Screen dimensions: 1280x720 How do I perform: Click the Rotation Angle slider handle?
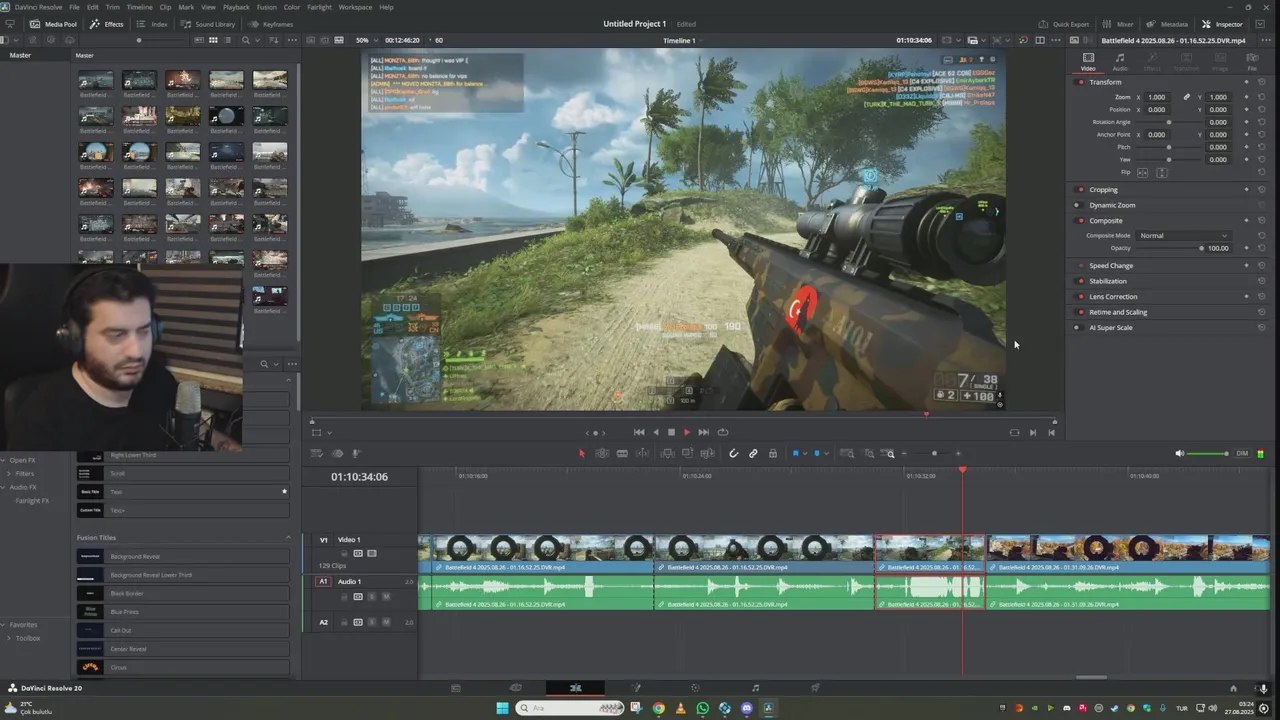pyautogui.click(x=1169, y=122)
